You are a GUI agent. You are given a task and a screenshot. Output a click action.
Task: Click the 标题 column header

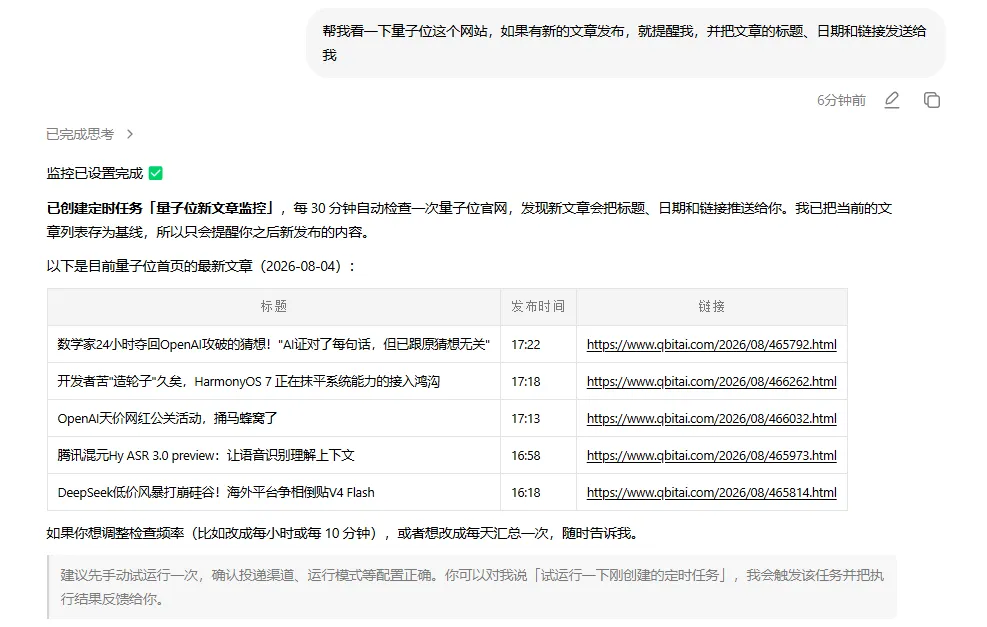(x=274, y=307)
